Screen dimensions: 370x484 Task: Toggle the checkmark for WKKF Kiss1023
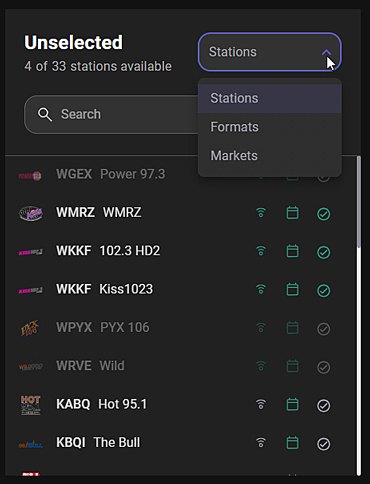pos(323,290)
